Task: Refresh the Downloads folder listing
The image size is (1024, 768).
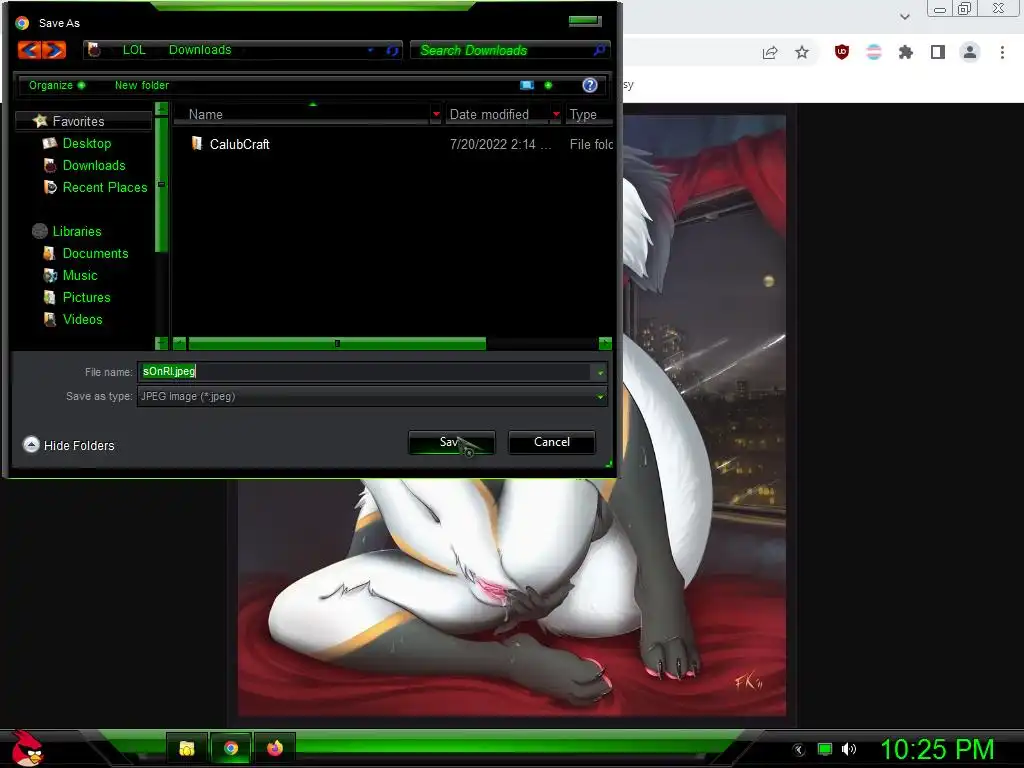Action: [392, 50]
